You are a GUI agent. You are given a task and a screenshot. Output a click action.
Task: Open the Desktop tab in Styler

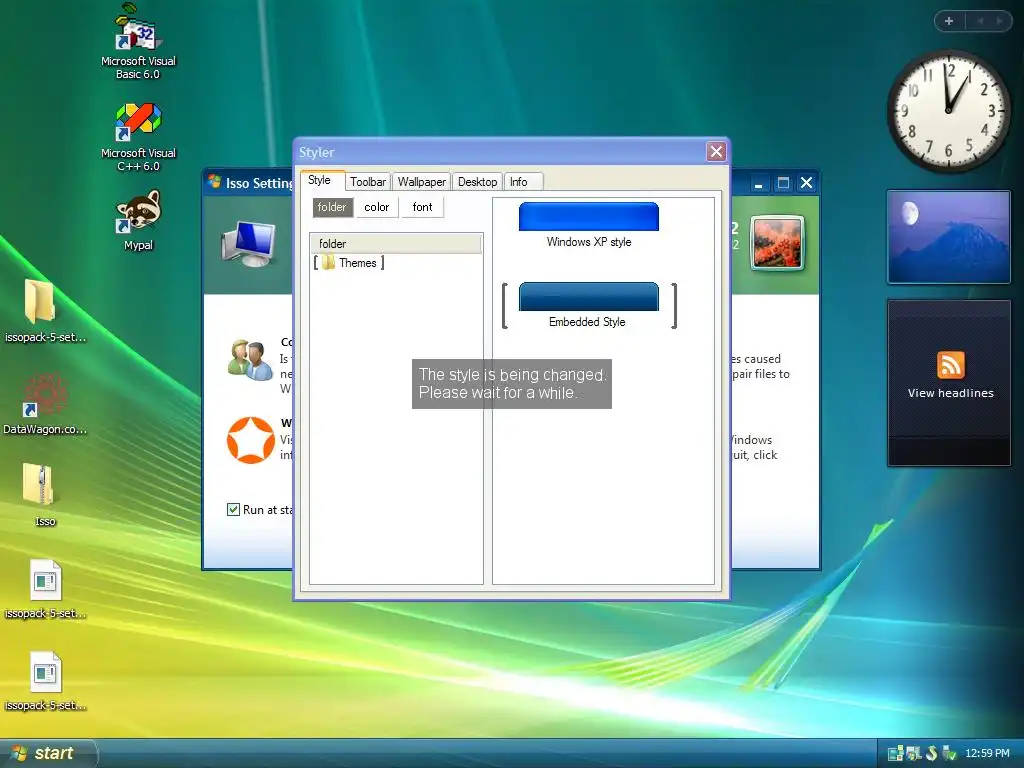click(x=477, y=182)
